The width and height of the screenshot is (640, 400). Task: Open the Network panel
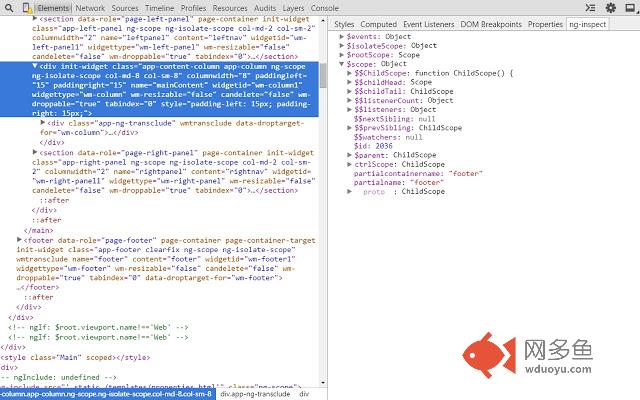[90, 8]
